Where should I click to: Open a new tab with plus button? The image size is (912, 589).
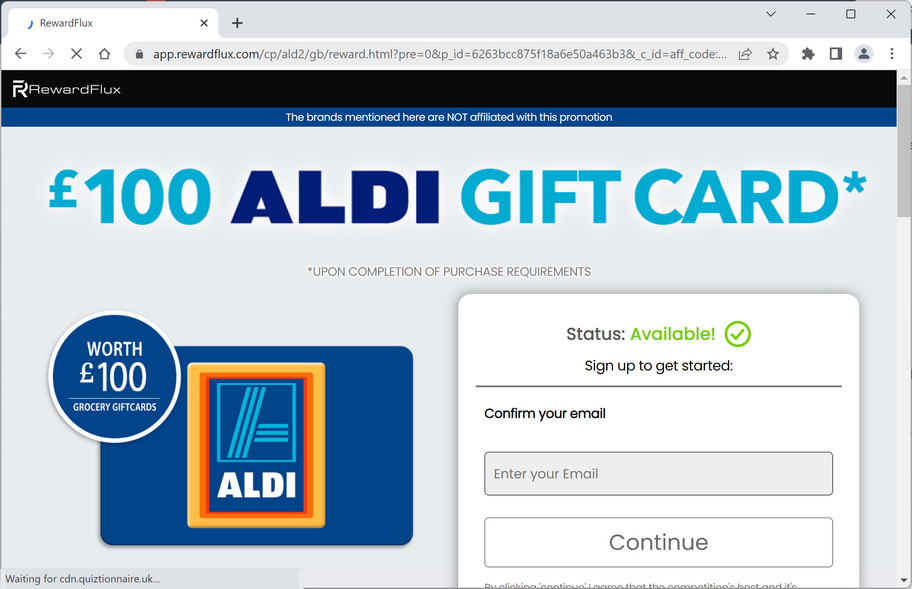pos(237,23)
